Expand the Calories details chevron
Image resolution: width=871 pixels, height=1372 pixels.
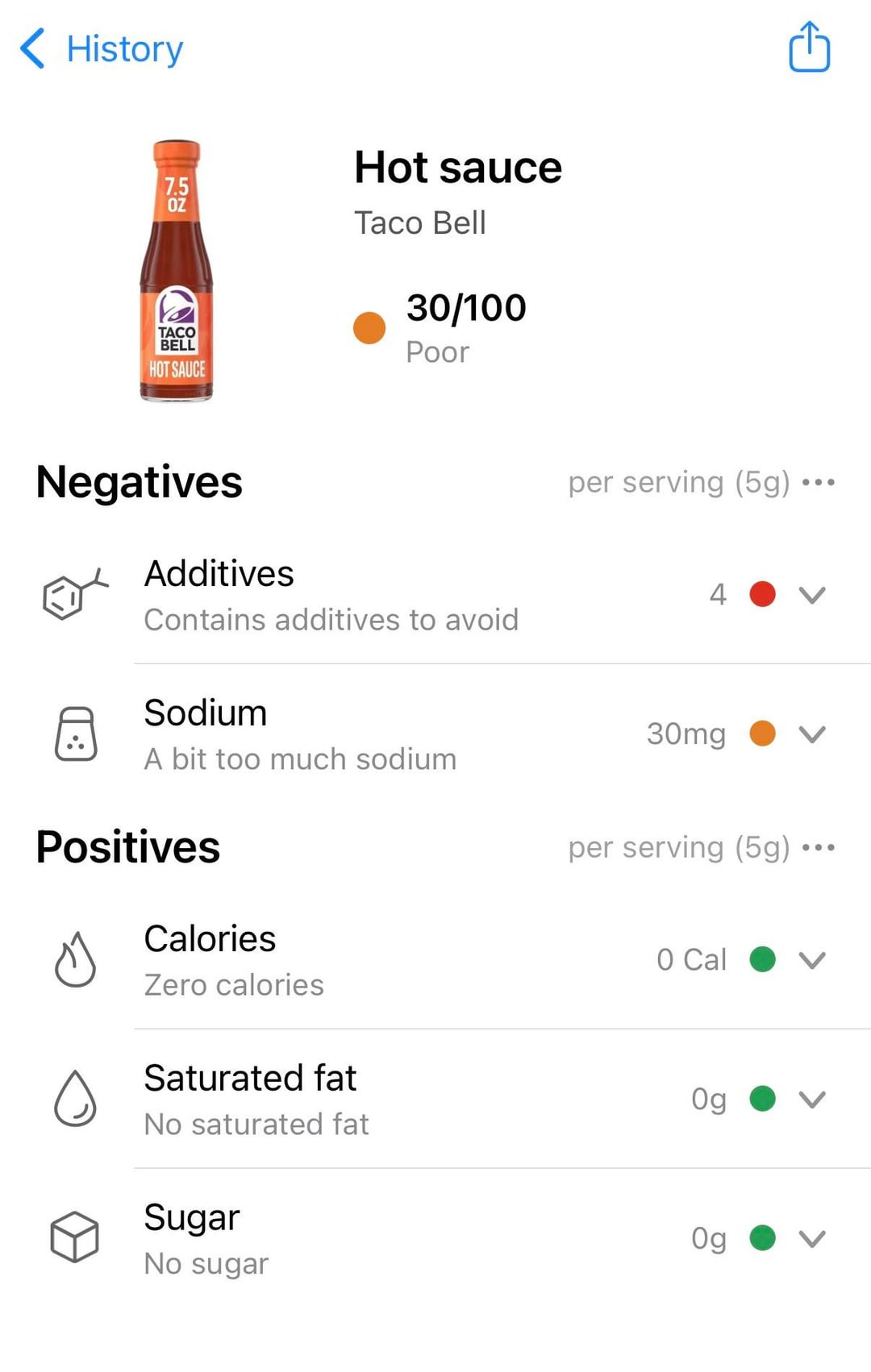point(811,959)
